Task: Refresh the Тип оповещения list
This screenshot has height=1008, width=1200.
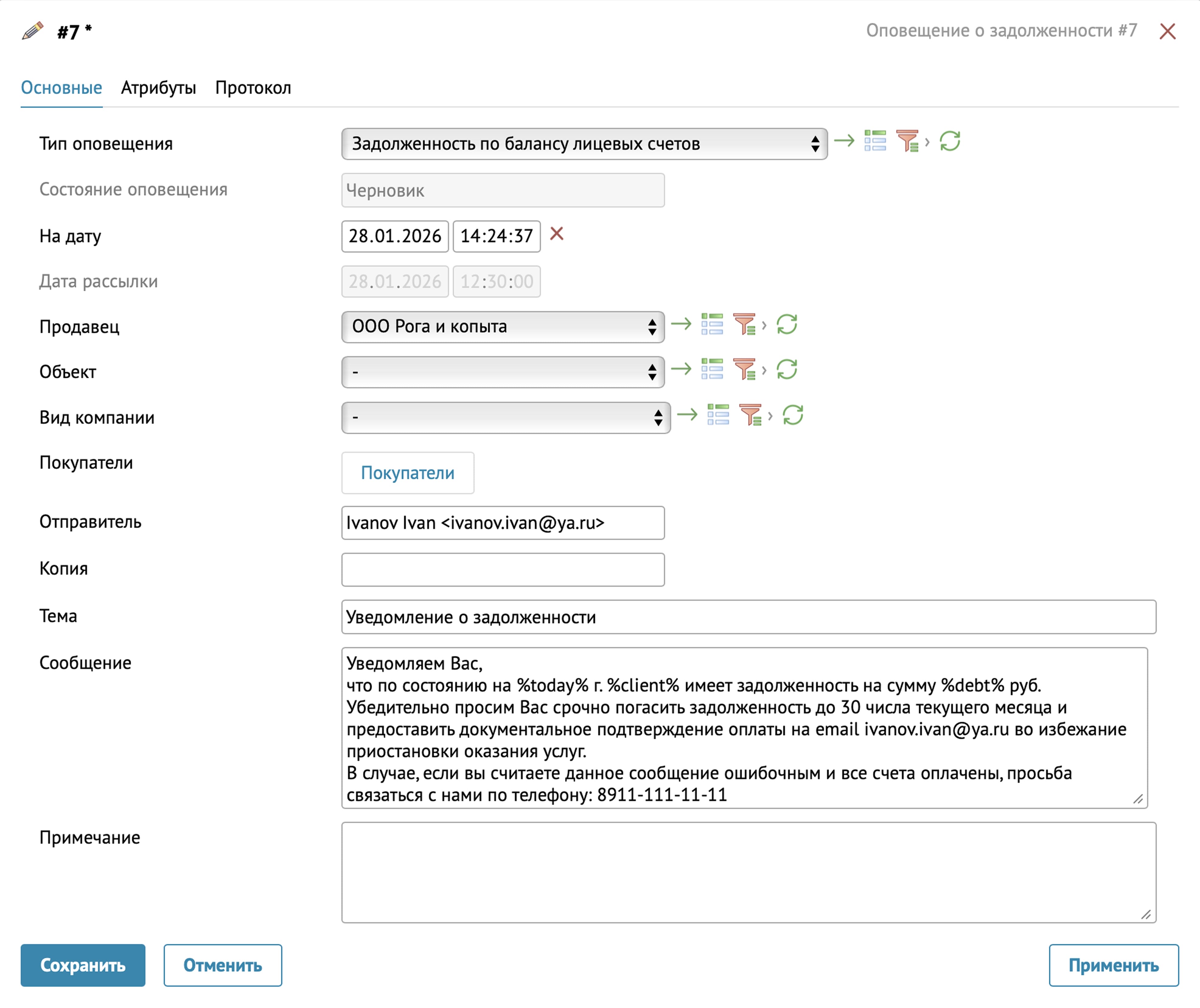Action: [x=950, y=141]
